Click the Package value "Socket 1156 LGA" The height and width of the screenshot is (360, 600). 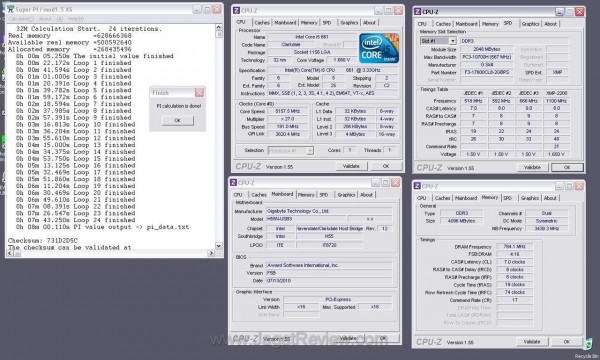coord(312,52)
